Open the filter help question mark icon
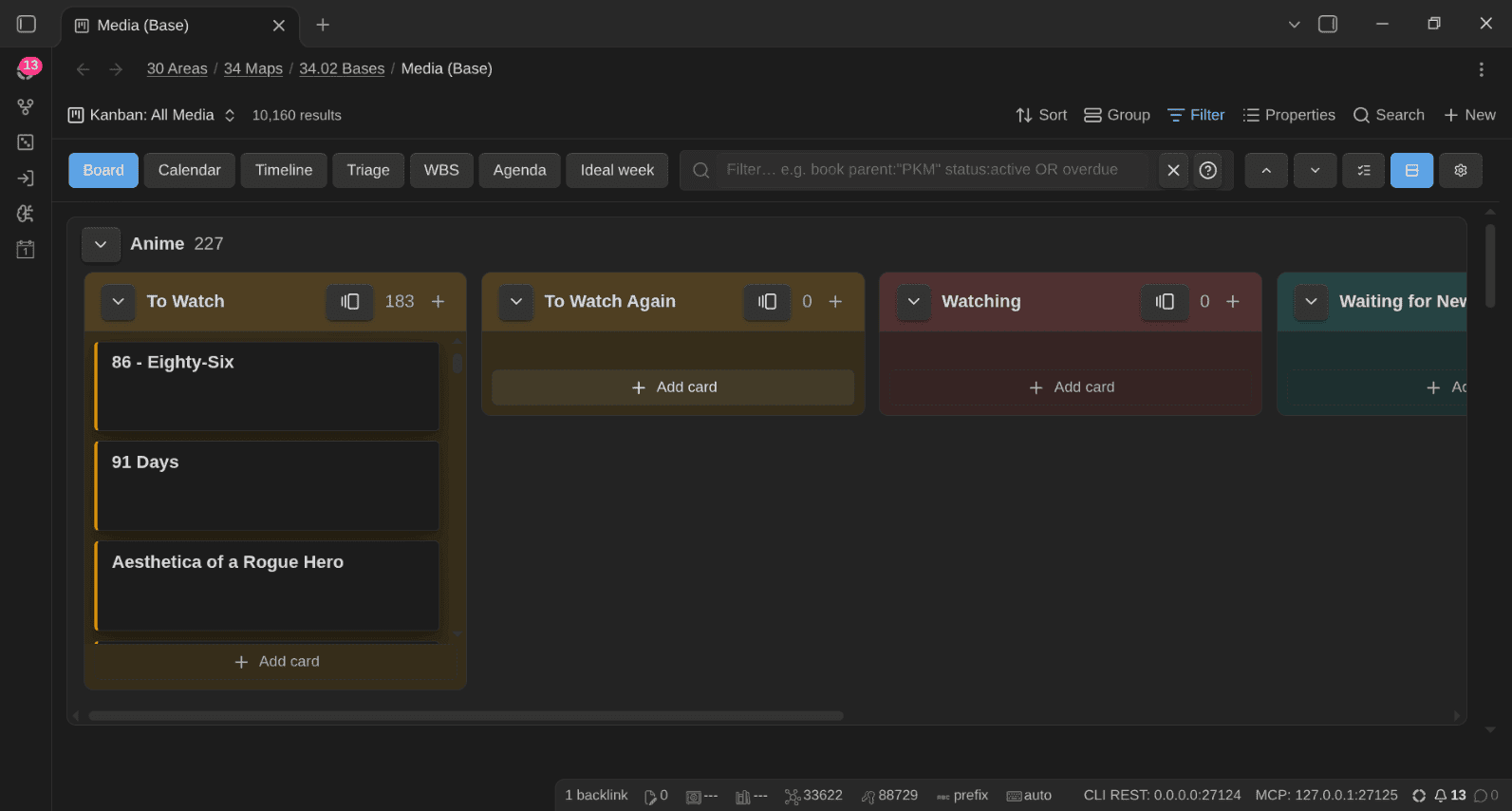 tap(1207, 170)
